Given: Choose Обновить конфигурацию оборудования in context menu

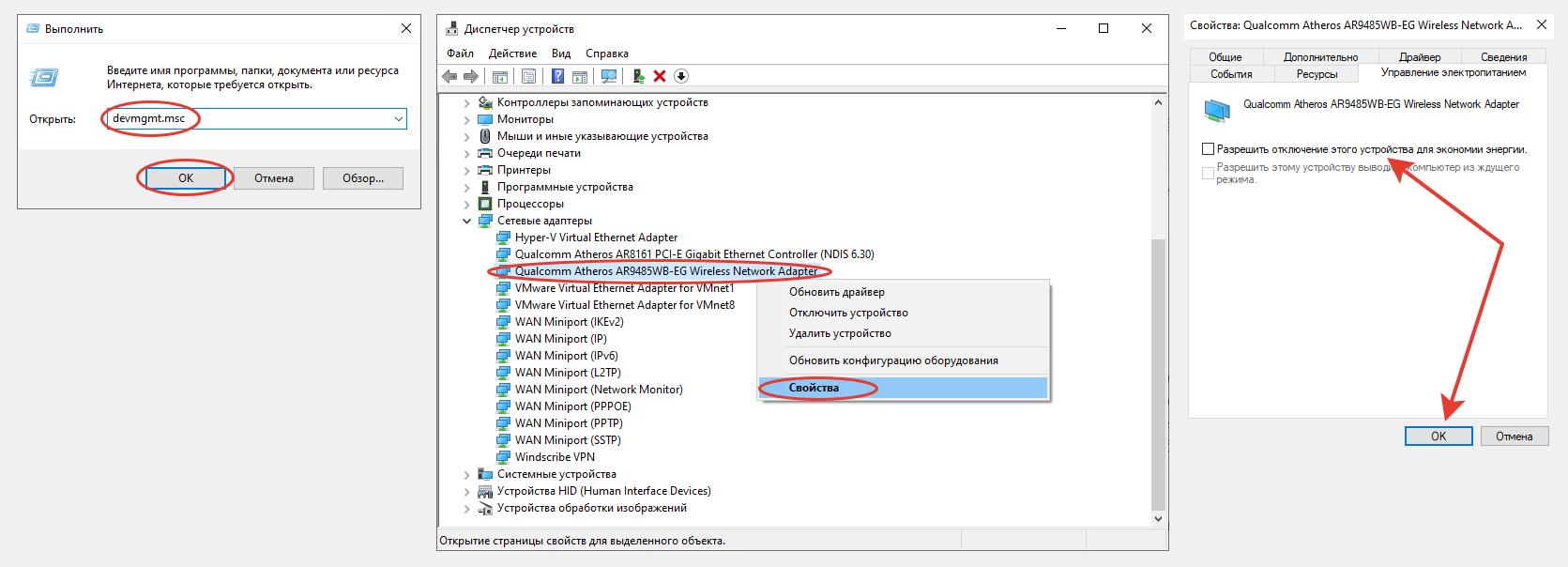Looking at the screenshot, I should [903, 360].
